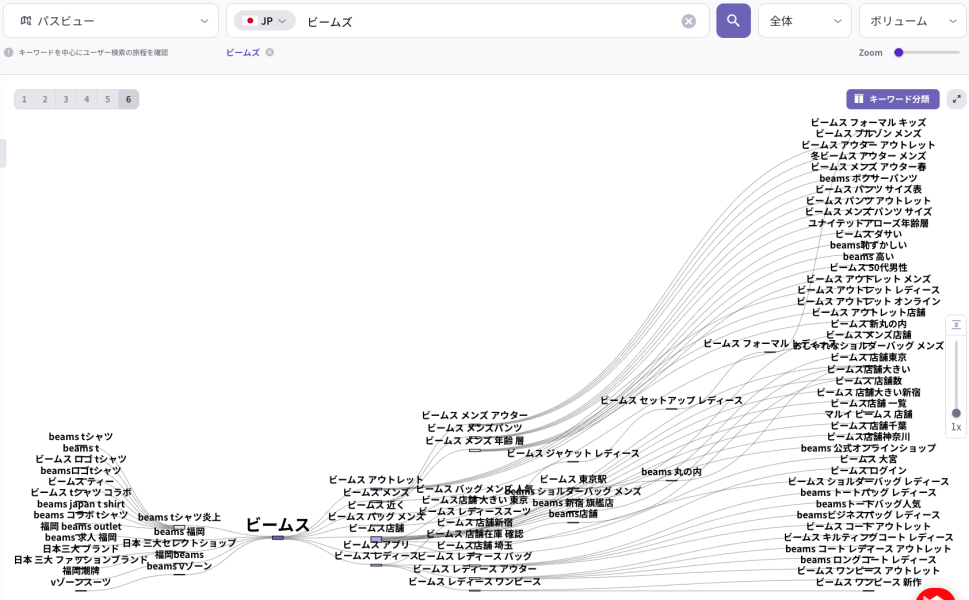Click the ビームス メンズパンツ node
This screenshot has height=600, width=969.
pyautogui.click(x=475, y=428)
